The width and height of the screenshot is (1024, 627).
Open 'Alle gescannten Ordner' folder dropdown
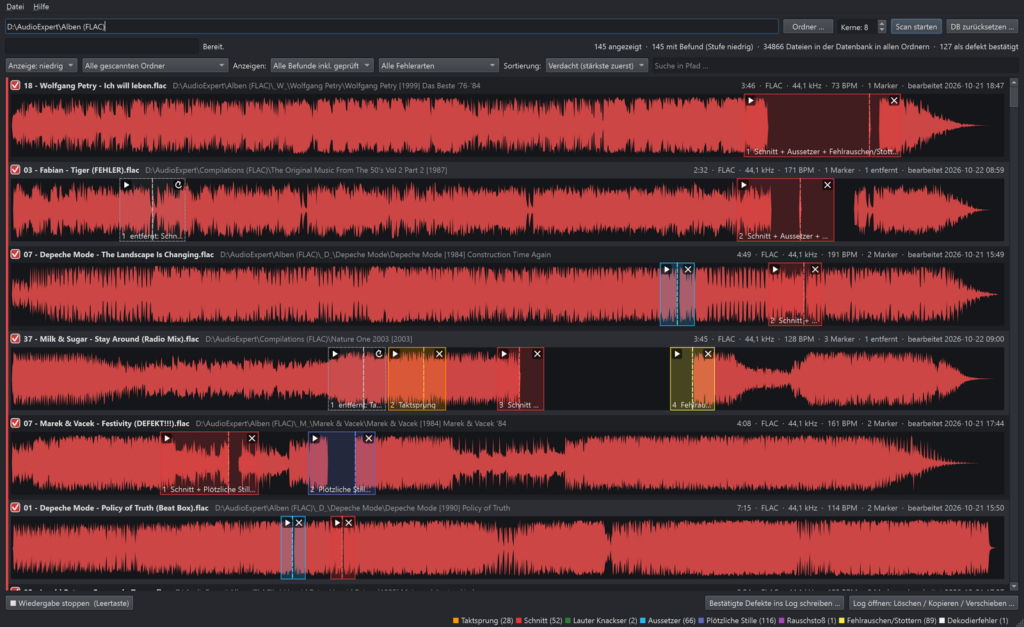click(155, 66)
